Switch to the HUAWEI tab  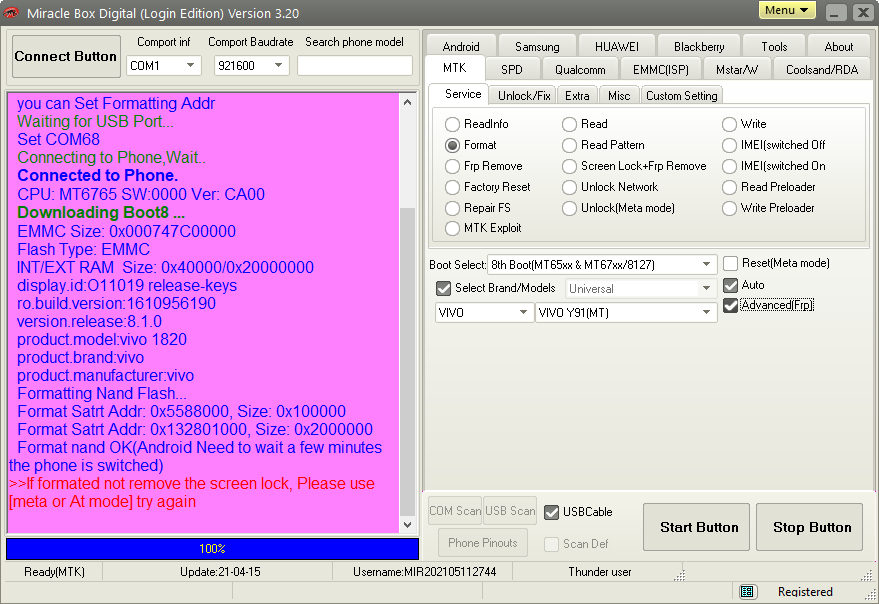click(617, 47)
